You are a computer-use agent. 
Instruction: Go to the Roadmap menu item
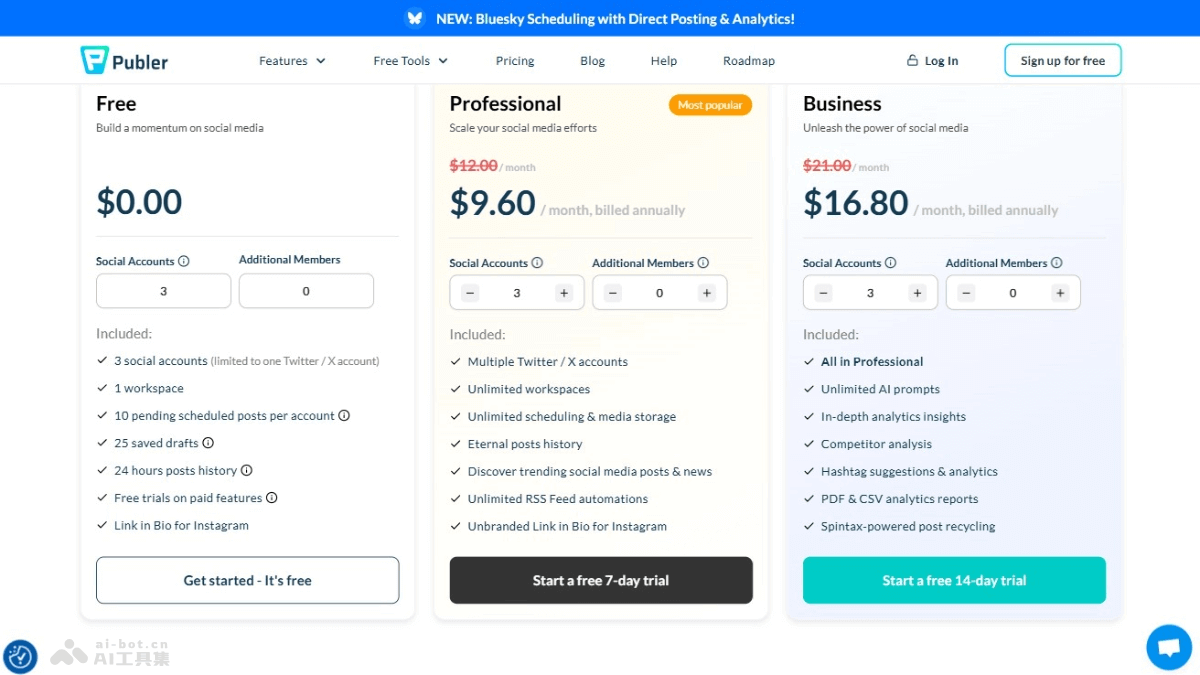(749, 61)
